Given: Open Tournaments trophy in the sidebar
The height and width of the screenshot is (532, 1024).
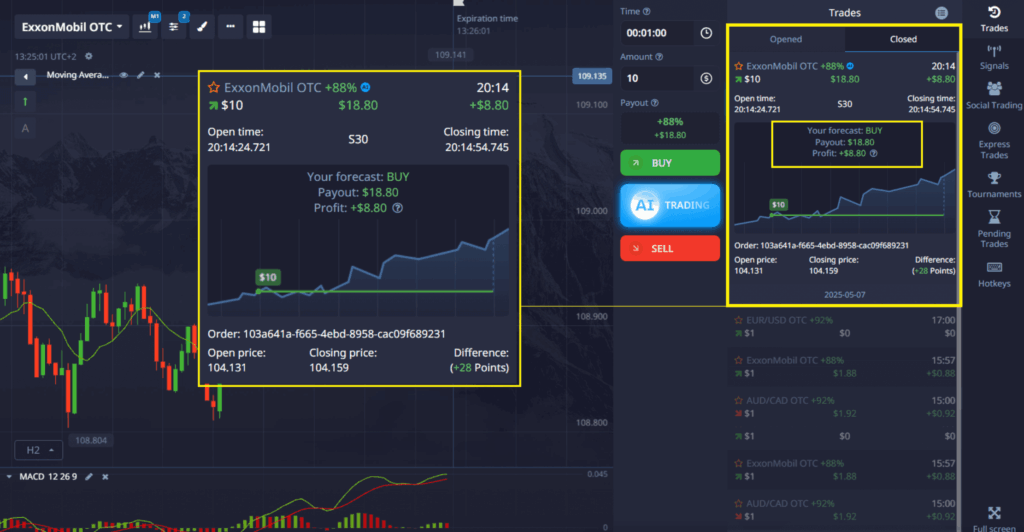Looking at the screenshot, I should [x=994, y=185].
